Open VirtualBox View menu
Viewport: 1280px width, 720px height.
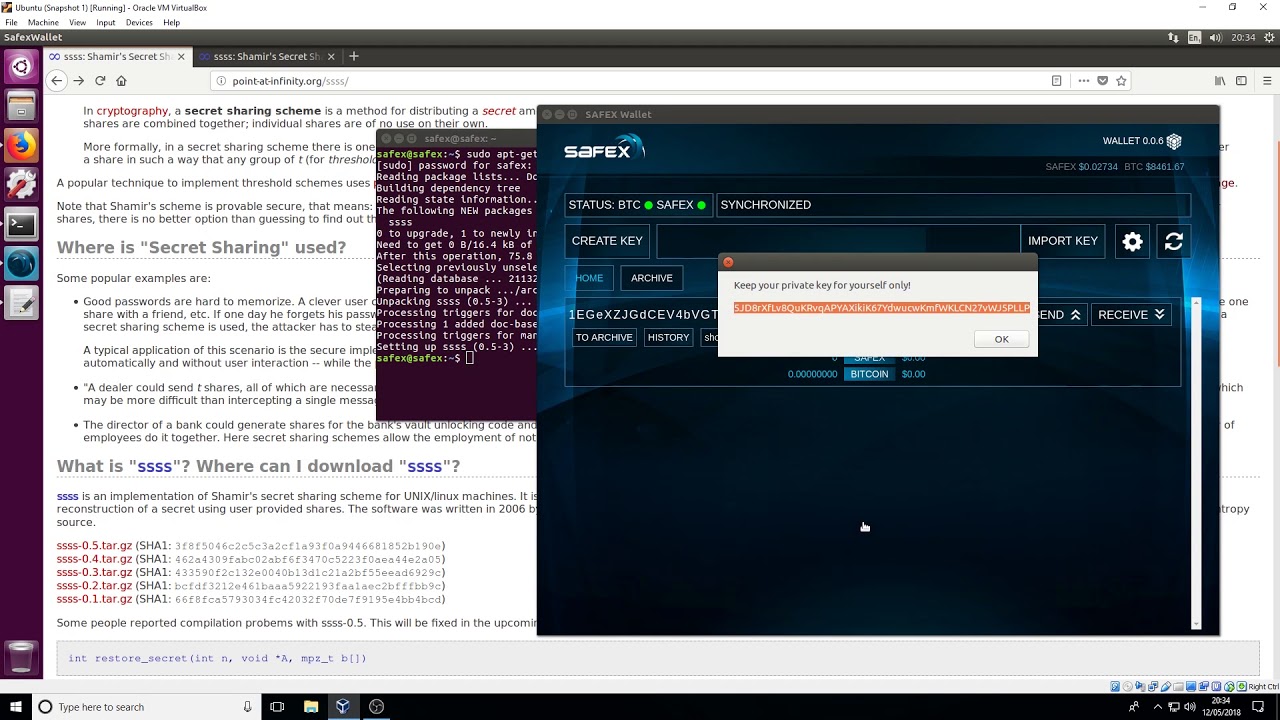pyautogui.click(x=77, y=22)
